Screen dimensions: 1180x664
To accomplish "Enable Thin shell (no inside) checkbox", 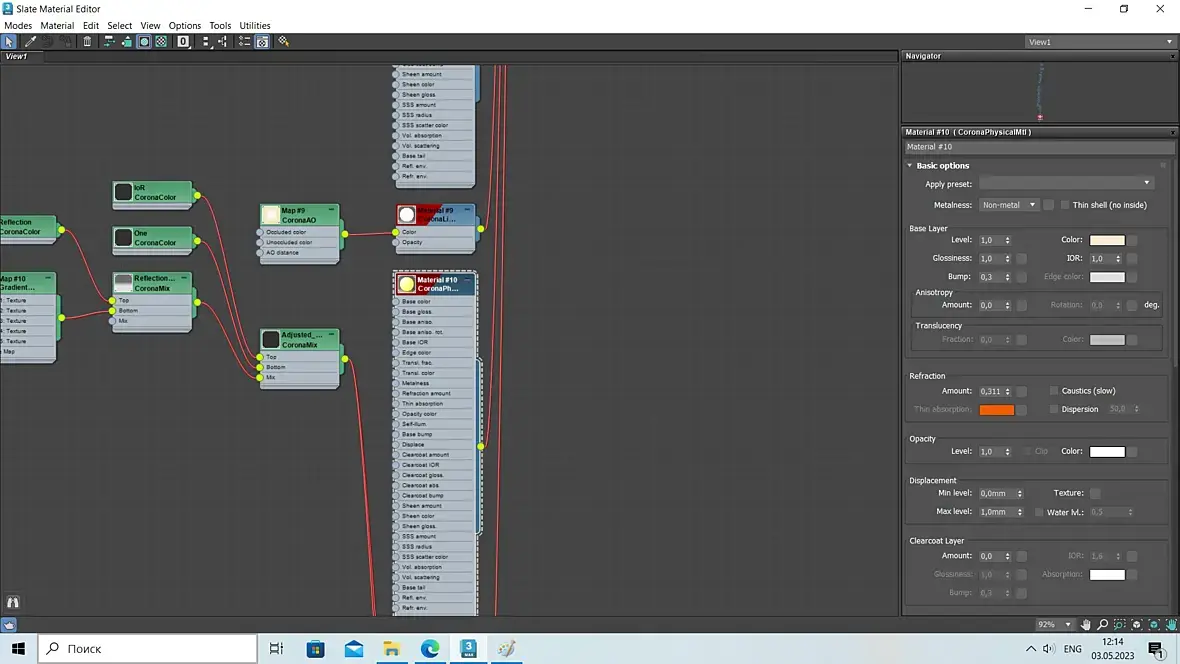I will 1065,205.
